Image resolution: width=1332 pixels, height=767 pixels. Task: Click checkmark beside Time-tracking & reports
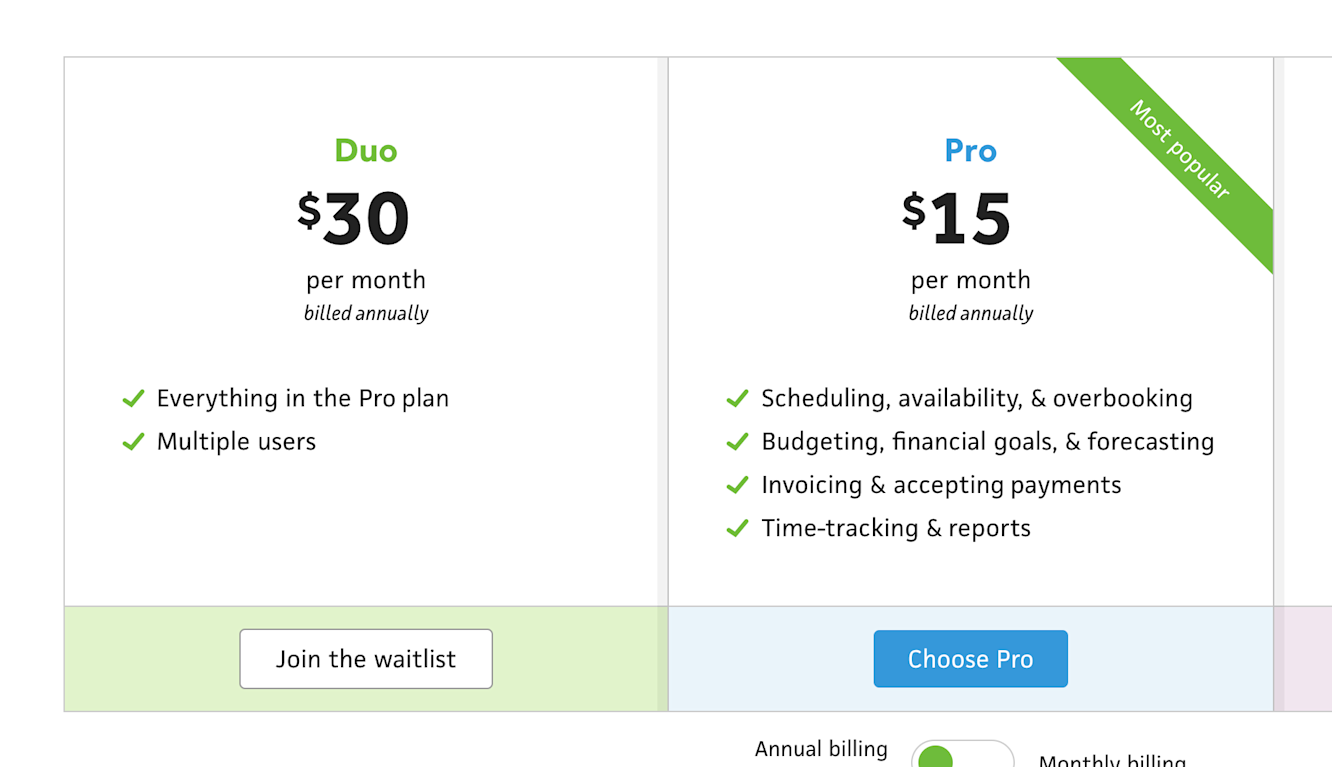pyautogui.click(x=737, y=528)
